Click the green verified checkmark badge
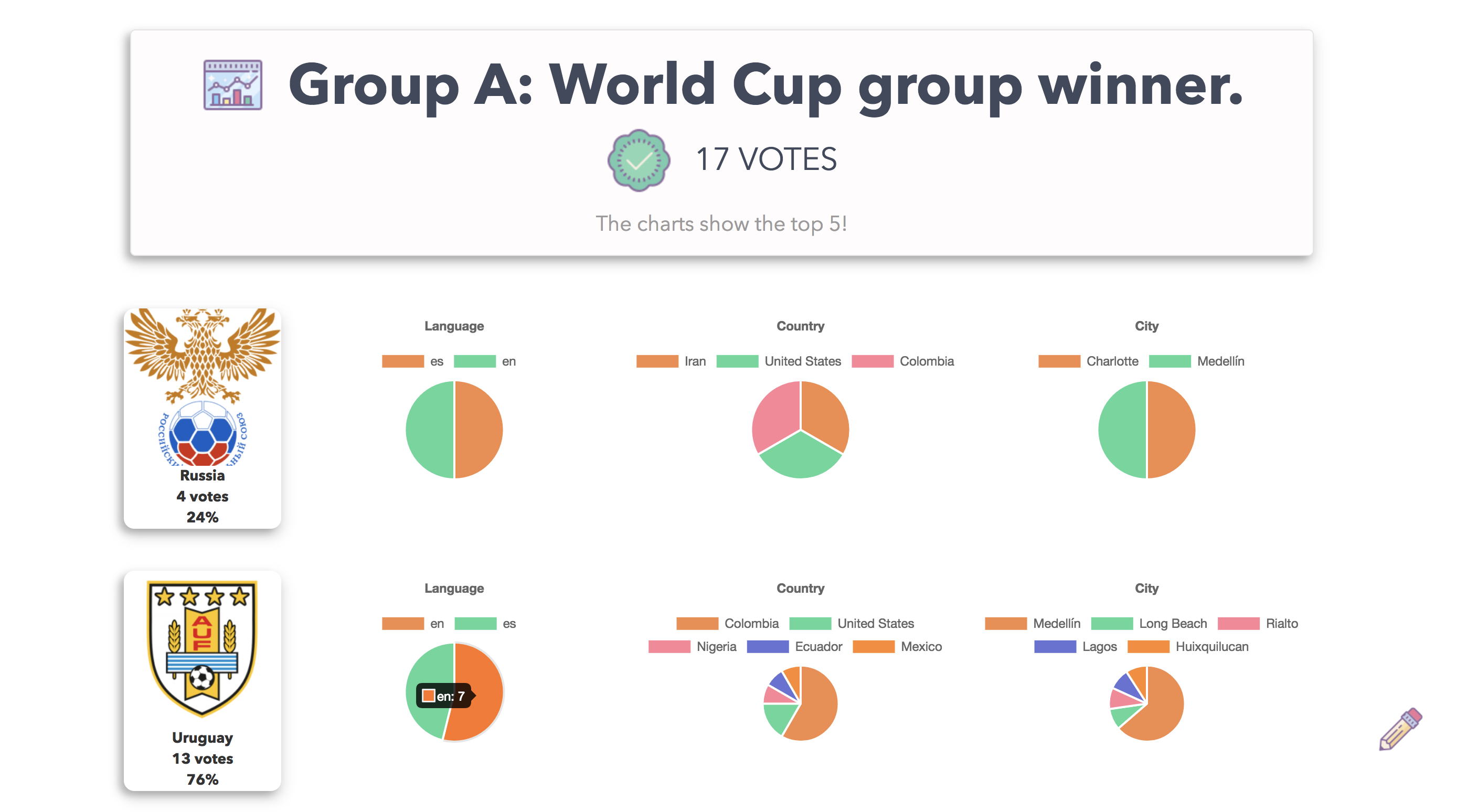This screenshot has width=1467, height=812. [x=639, y=160]
